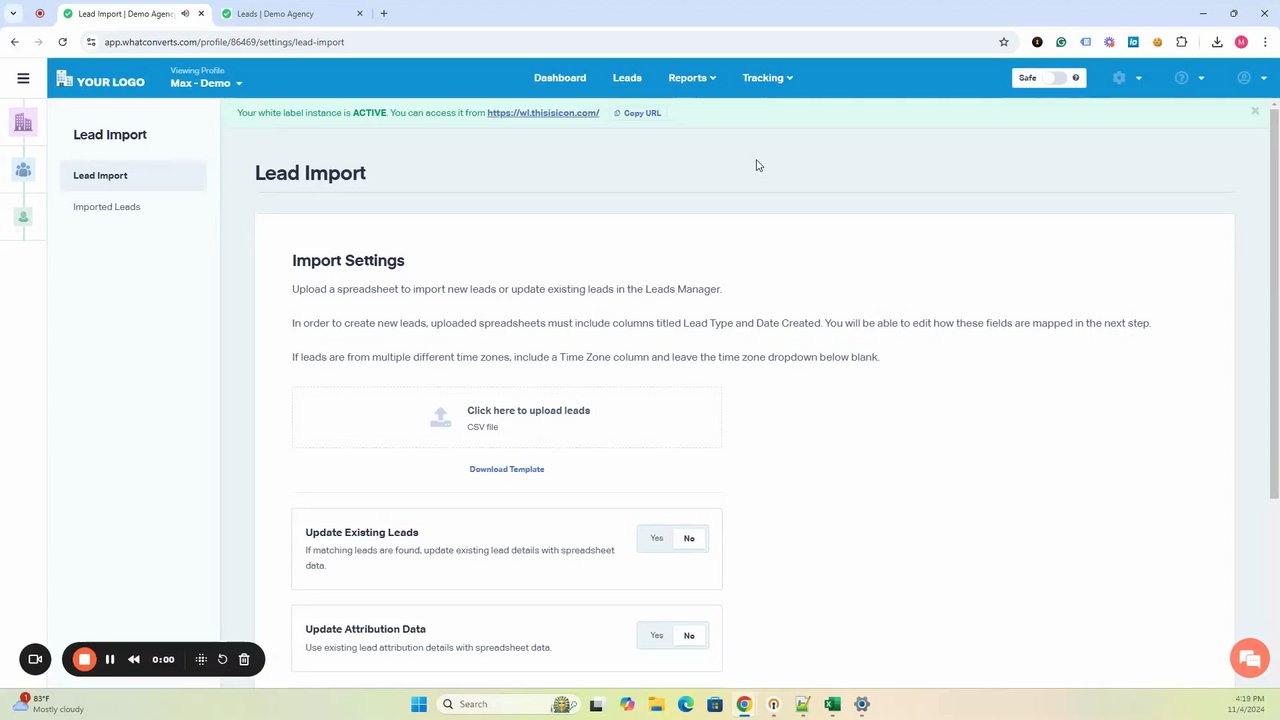
Task: Open the Dashboard page
Action: point(560,78)
